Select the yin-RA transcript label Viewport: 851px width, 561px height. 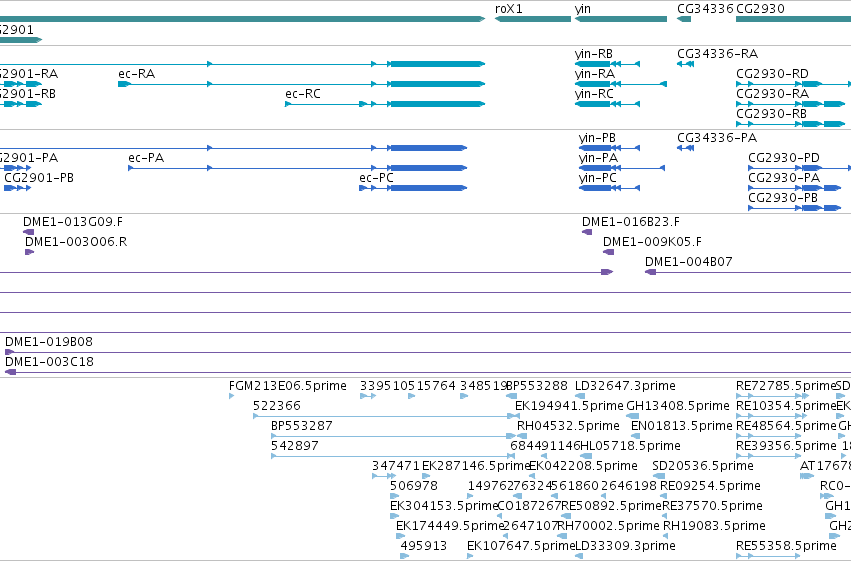click(x=595, y=74)
